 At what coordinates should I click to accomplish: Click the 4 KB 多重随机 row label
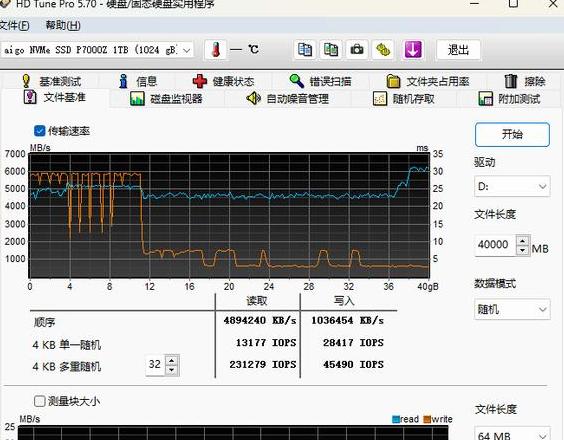tap(67, 367)
